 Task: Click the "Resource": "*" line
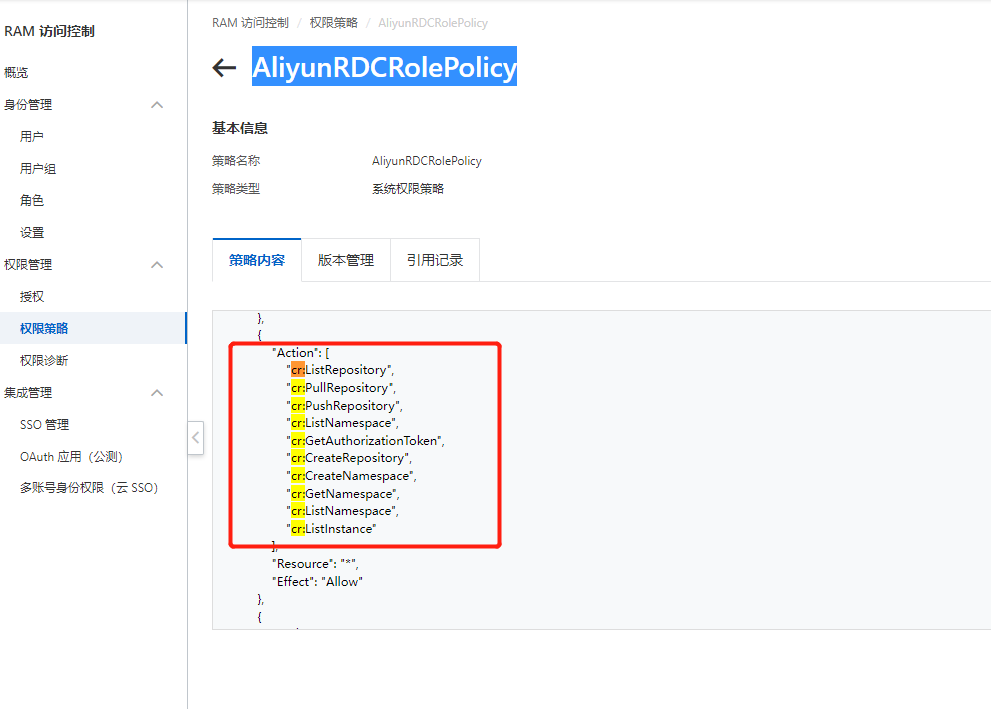(x=315, y=564)
